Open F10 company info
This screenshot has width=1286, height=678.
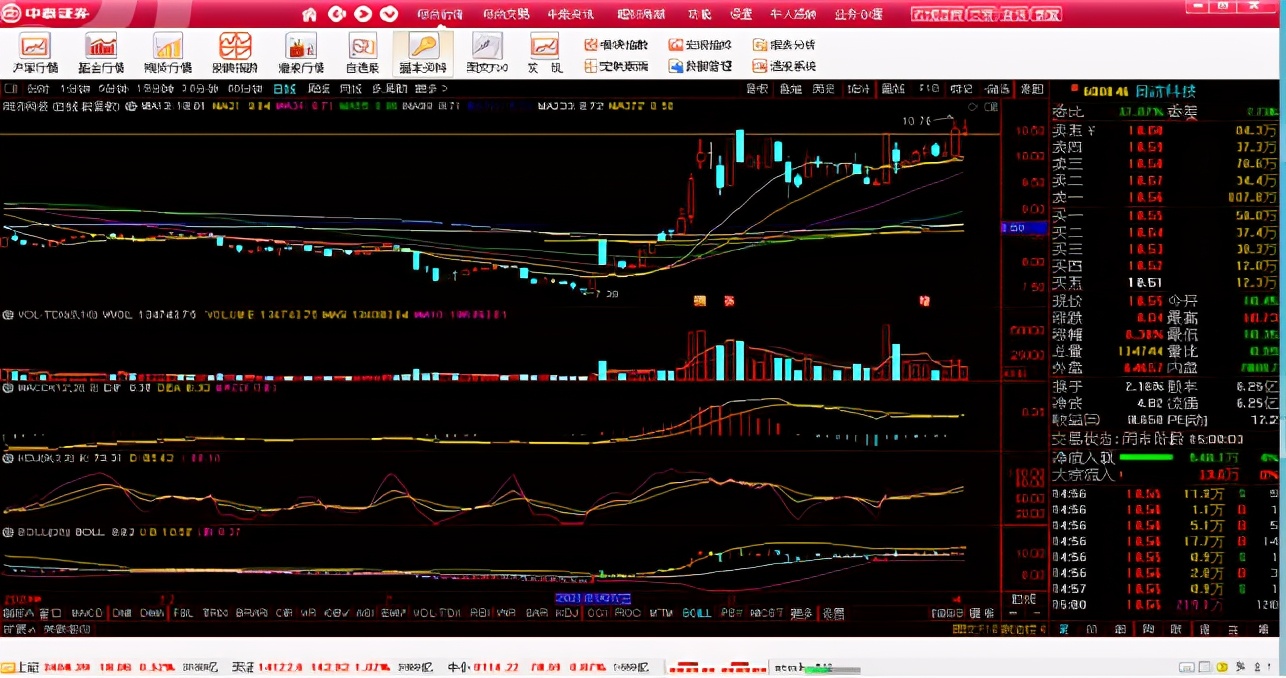[x=928, y=89]
